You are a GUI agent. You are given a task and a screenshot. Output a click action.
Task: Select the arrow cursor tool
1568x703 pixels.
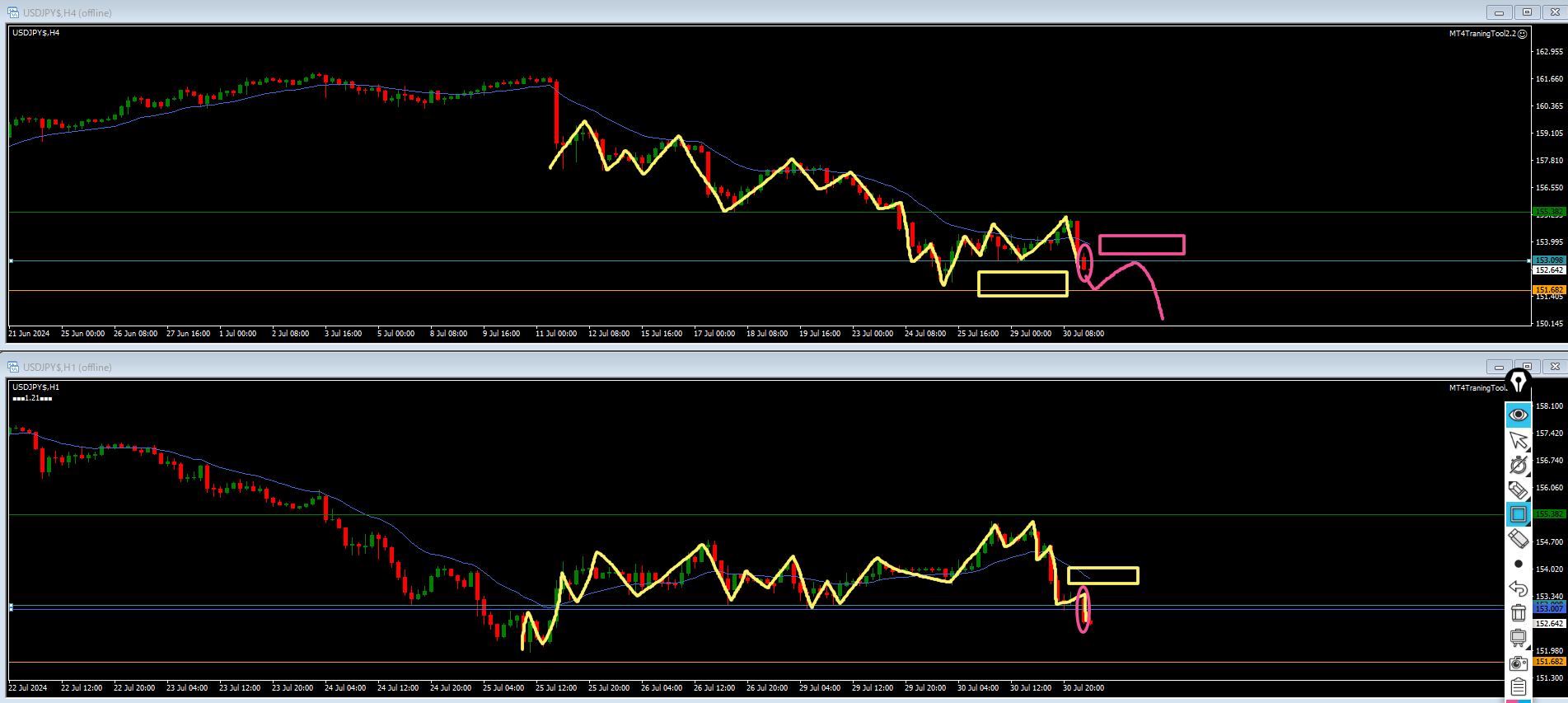tap(1518, 440)
